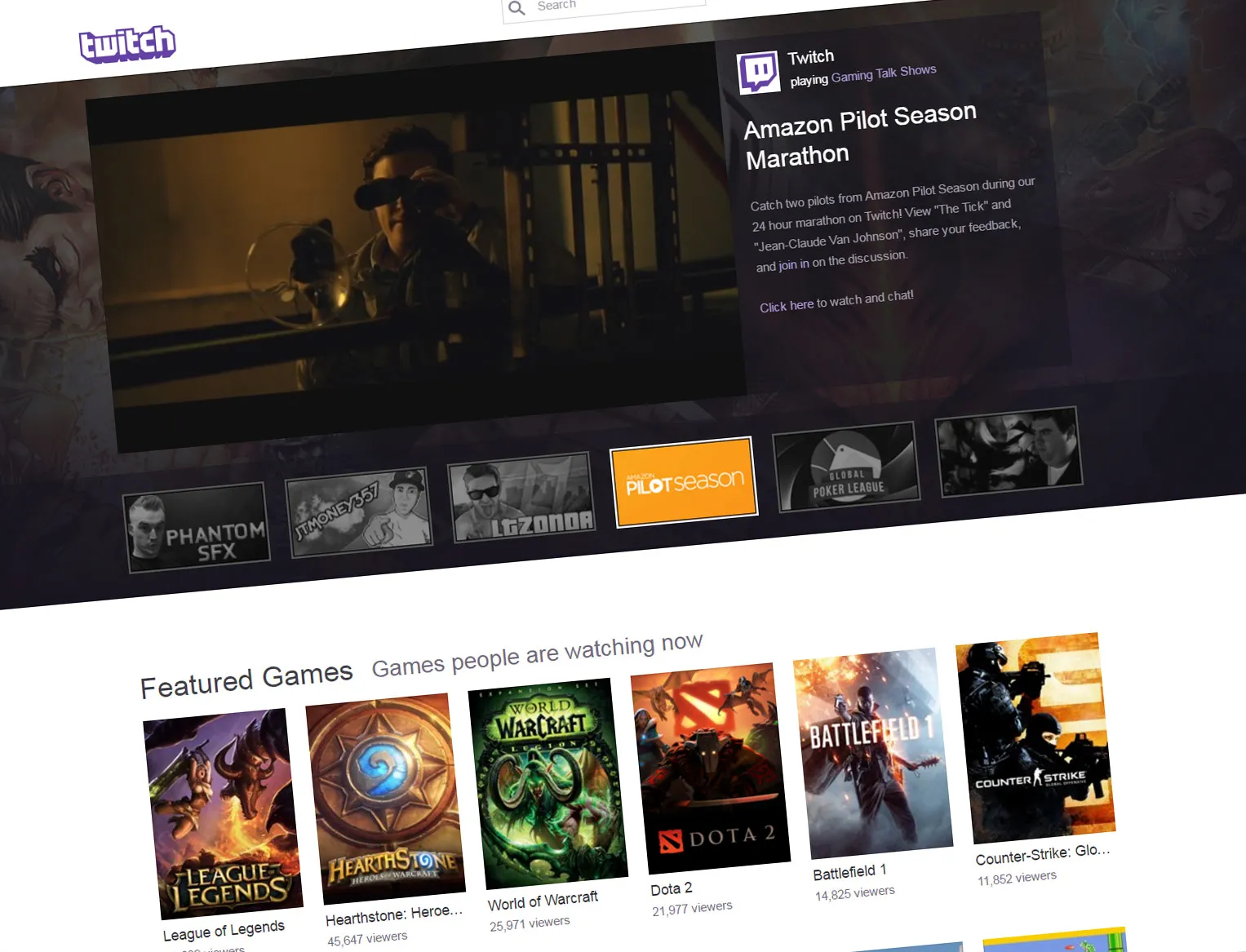This screenshot has width=1246, height=952.
Task: Click the search magnifier icon
Action: tap(517, 8)
